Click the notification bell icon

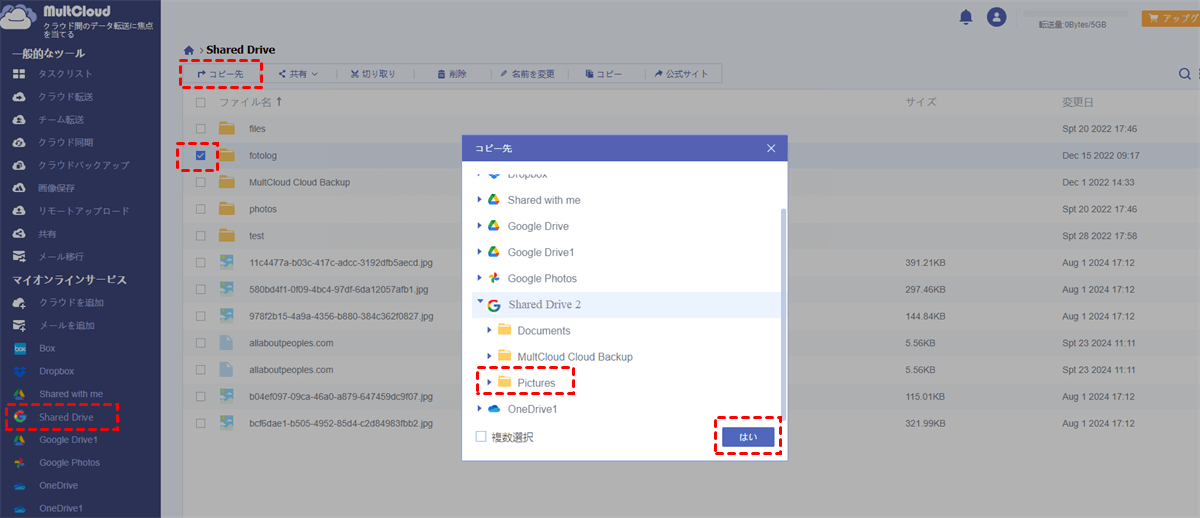pos(966,17)
